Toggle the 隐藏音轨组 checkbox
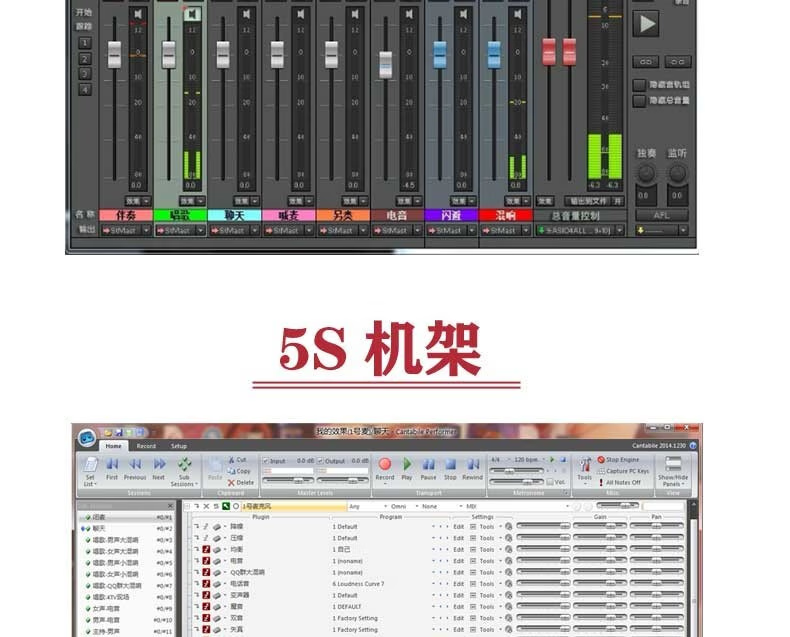 [639, 85]
